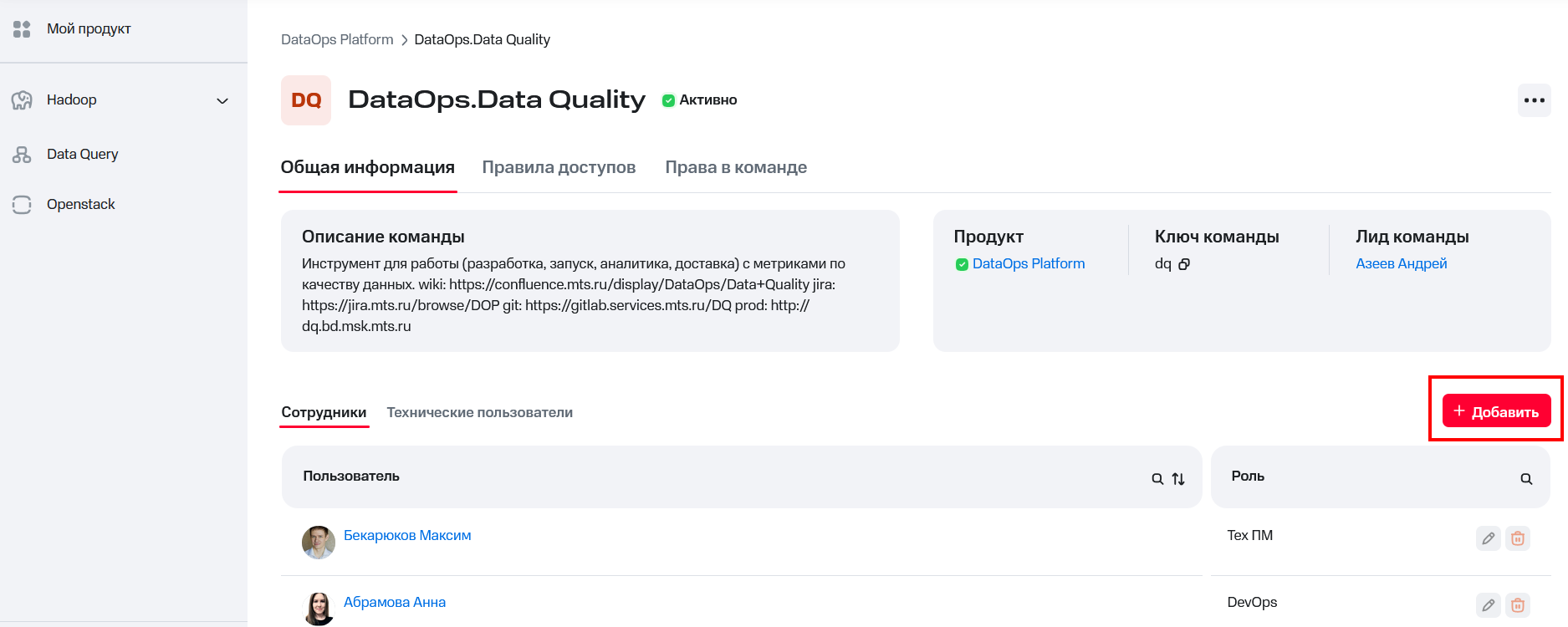The height and width of the screenshot is (627, 1568).
Task: Click Бекарюков Максим avatar photo
Action: [x=319, y=543]
